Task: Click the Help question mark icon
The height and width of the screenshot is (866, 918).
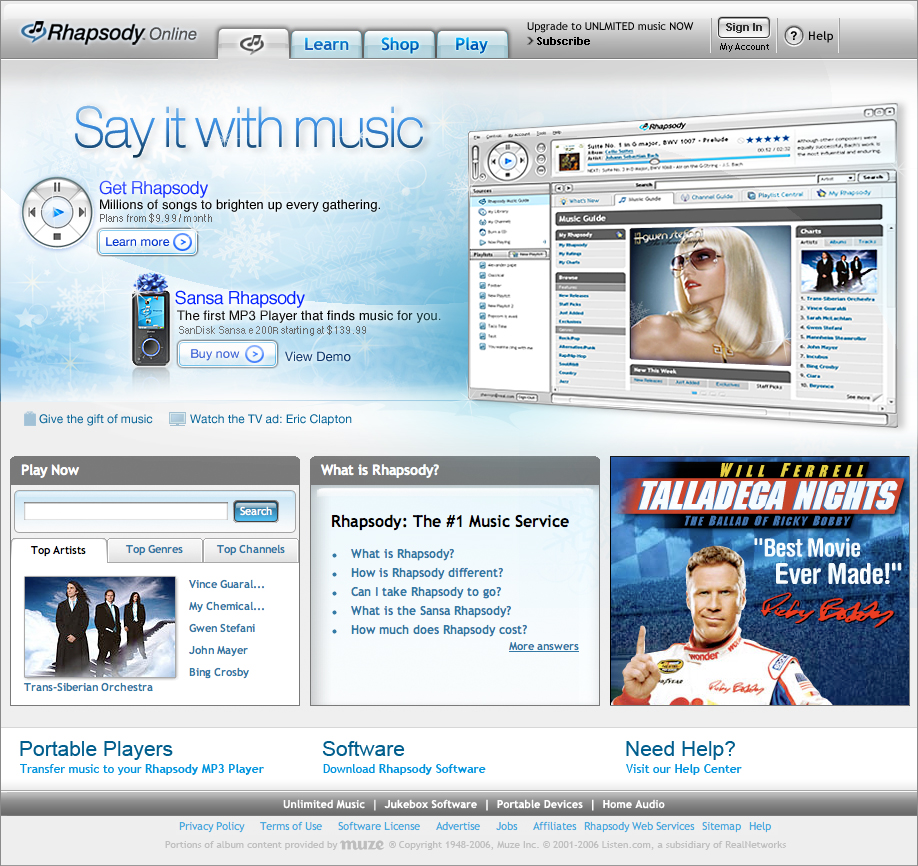Action: tap(793, 36)
